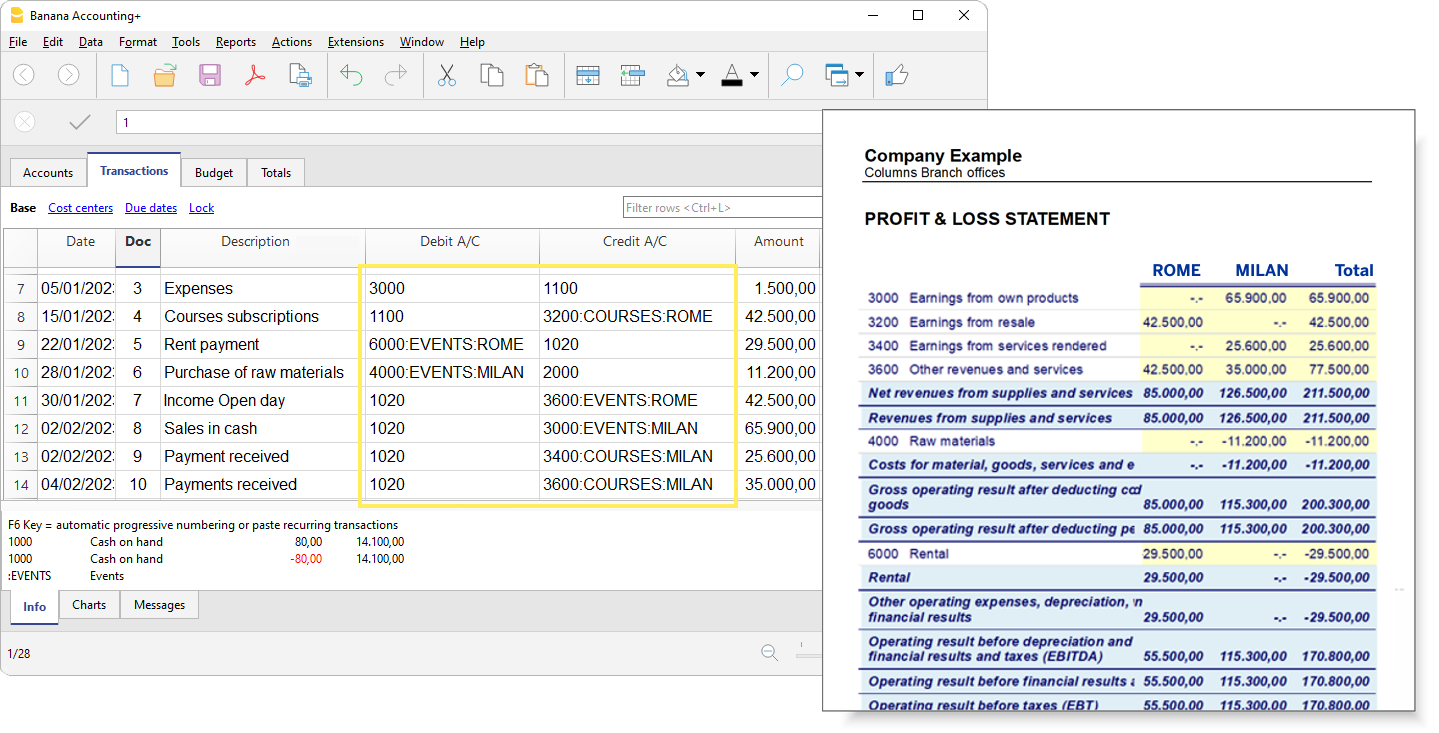The height and width of the screenshot is (733, 1439).
Task: Expand the fill color dropdown arrow
Action: click(x=700, y=75)
